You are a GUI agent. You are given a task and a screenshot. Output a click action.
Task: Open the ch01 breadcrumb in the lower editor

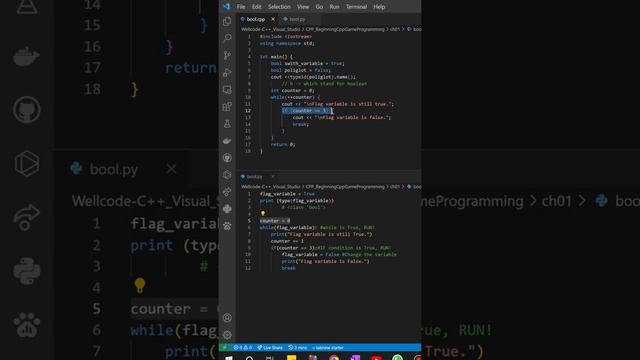[x=395, y=187]
